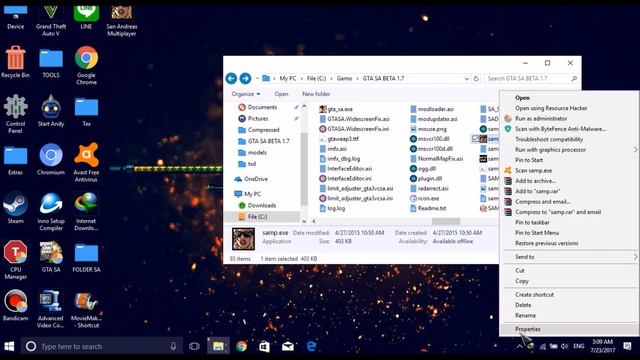Open Internet Download Manager desktop icon

pyautogui.click(x=86, y=211)
